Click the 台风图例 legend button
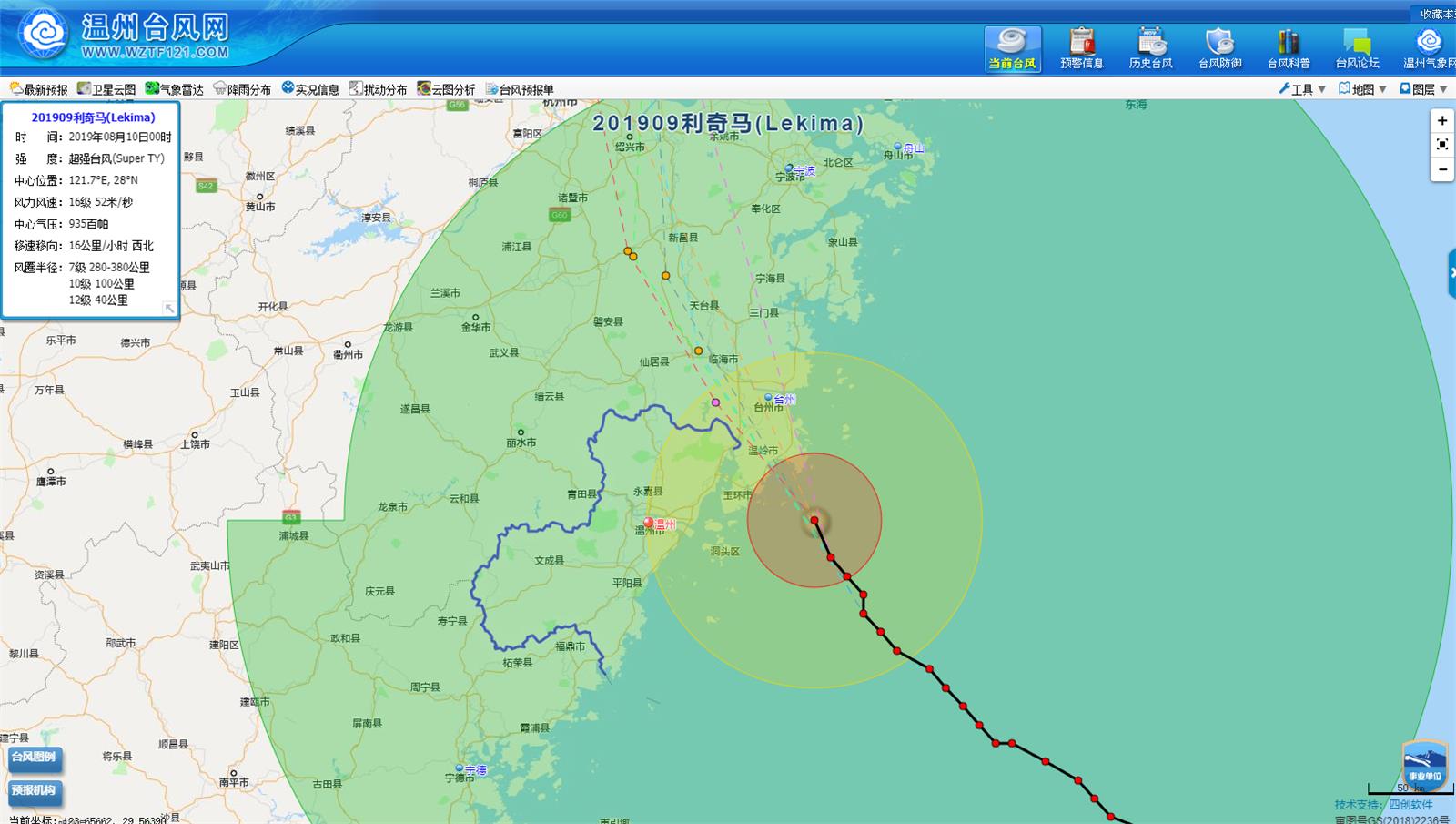The width and height of the screenshot is (1456, 824). (x=35, y=758)
